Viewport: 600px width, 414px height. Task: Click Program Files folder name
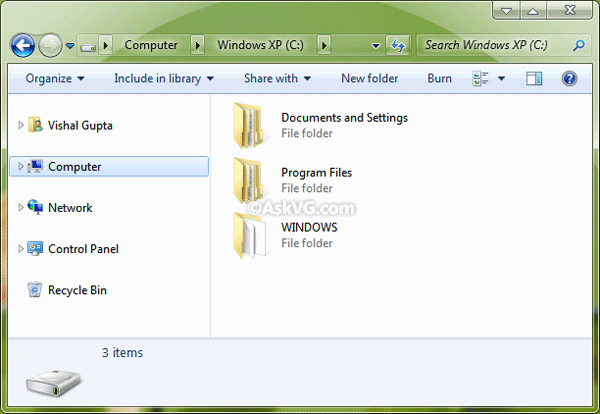[316, 173]
